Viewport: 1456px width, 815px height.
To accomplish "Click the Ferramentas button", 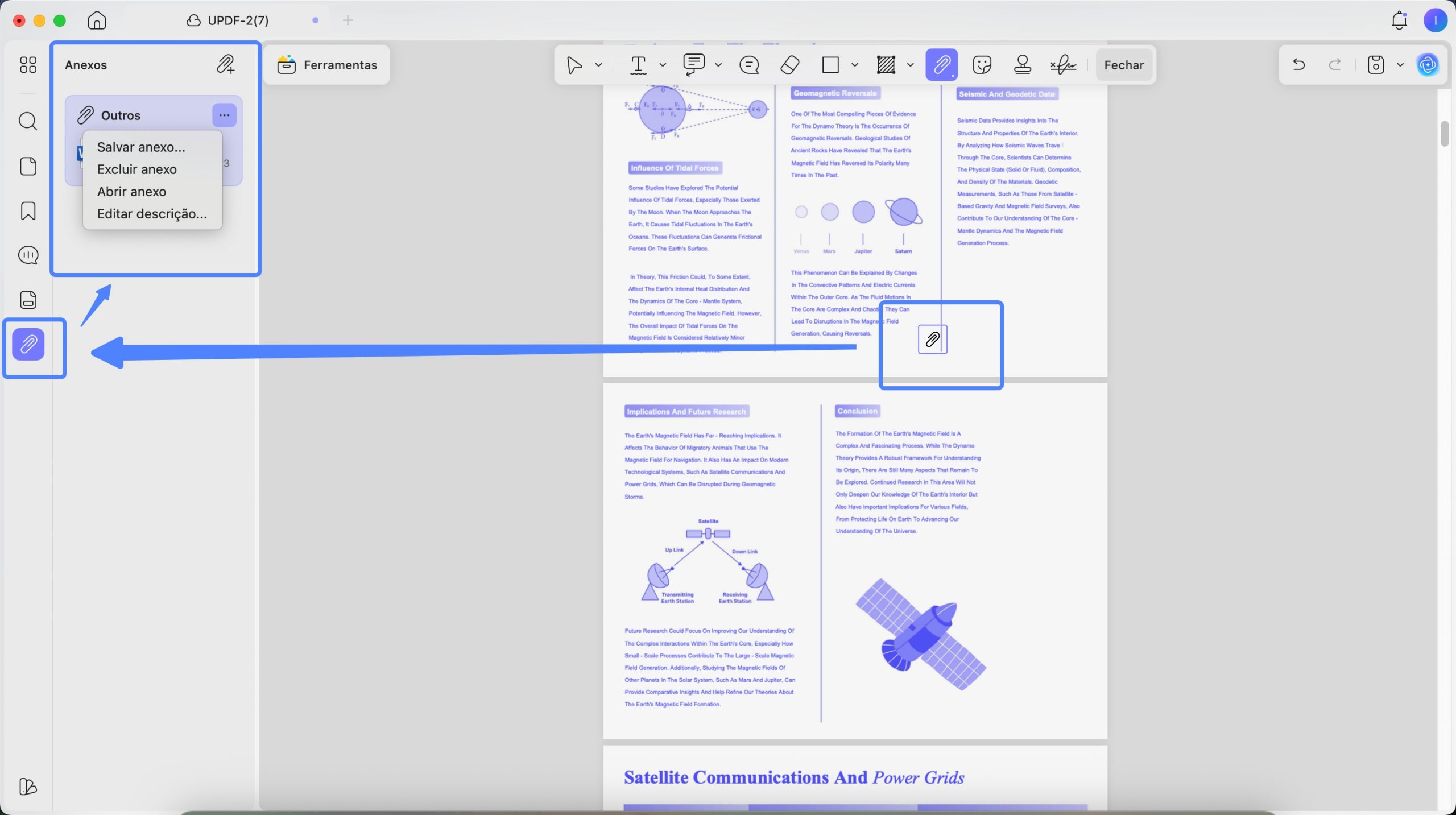I will coord(327,65).
